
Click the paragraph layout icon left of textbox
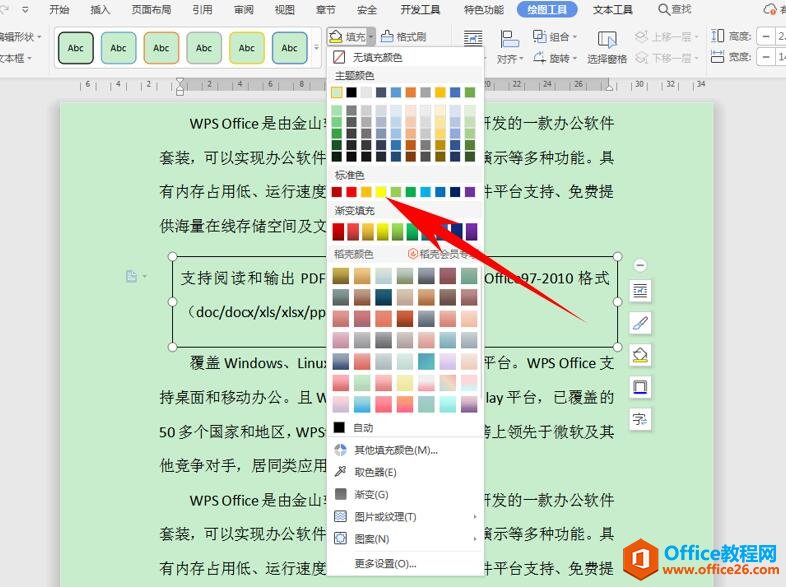[132, 276]
